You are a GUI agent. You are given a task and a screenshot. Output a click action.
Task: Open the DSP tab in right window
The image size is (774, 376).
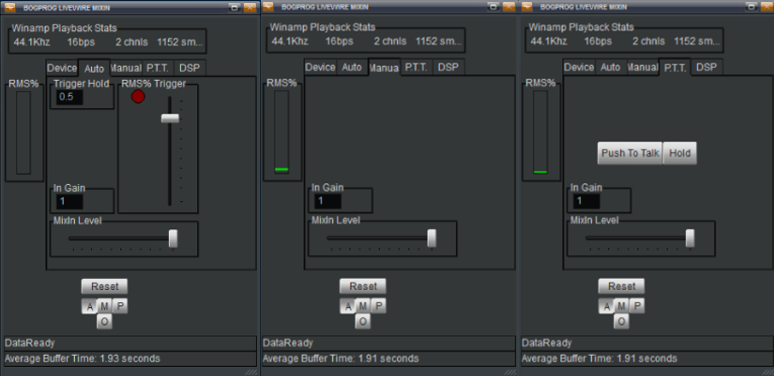click(x=707, y=67)
